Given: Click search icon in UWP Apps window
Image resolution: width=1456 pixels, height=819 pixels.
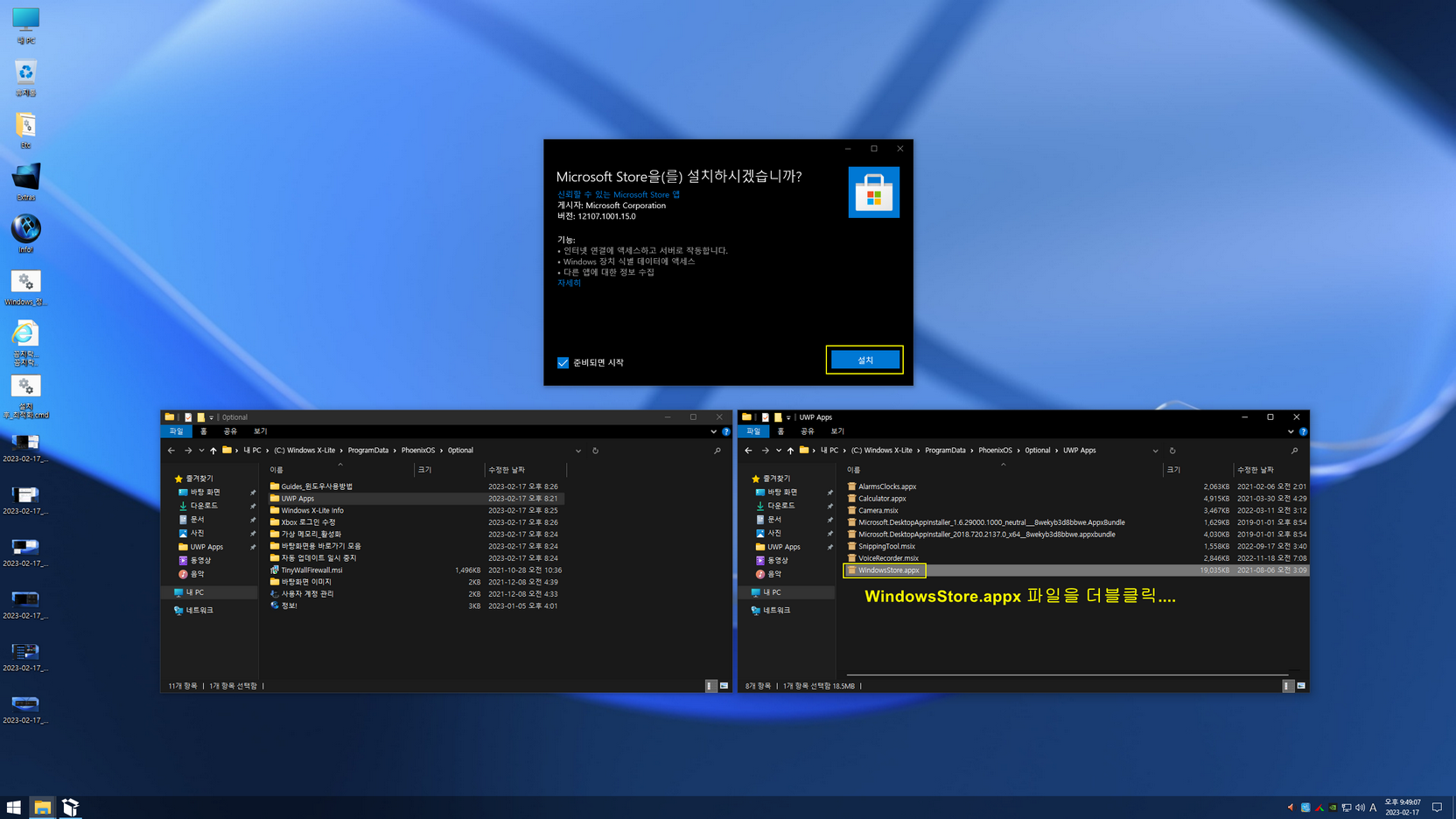Looking at the screenshot, I should [1295, 451].
